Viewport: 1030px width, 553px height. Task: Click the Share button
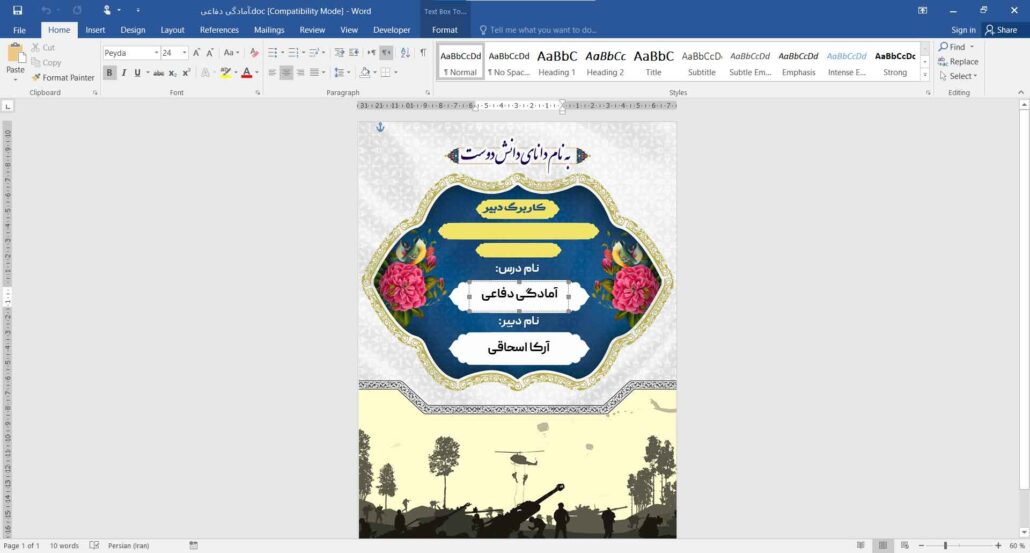point(1000,30)
